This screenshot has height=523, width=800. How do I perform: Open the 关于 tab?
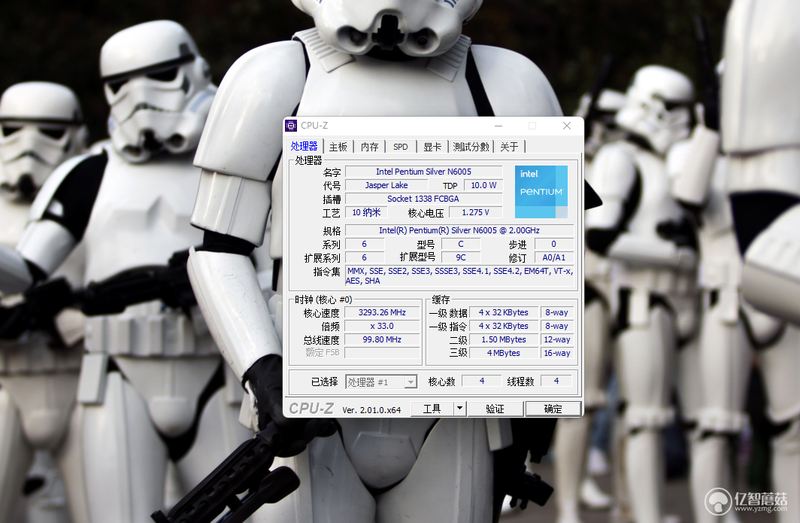(509, 147)
